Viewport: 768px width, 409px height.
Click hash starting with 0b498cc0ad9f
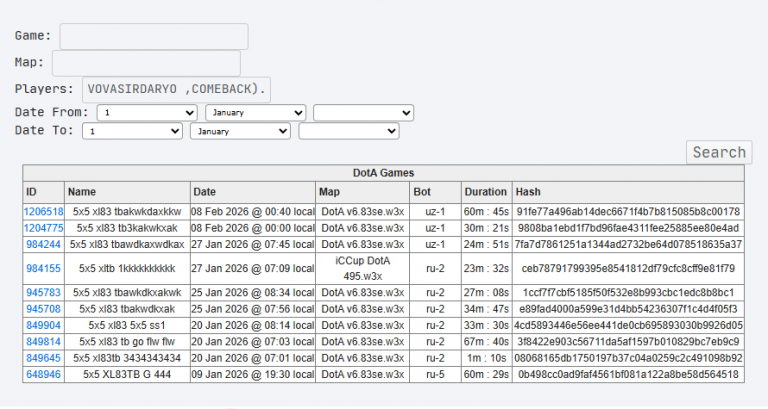628,374
